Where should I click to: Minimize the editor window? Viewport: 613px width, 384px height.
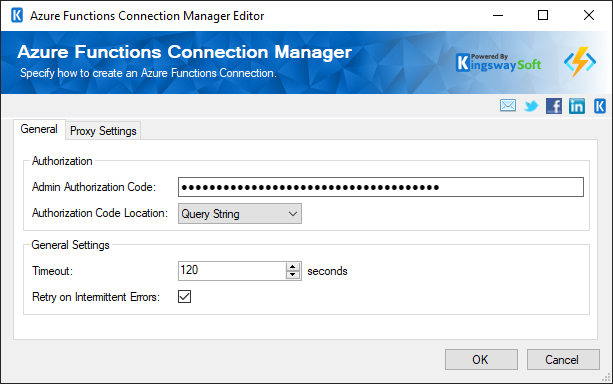498,16
